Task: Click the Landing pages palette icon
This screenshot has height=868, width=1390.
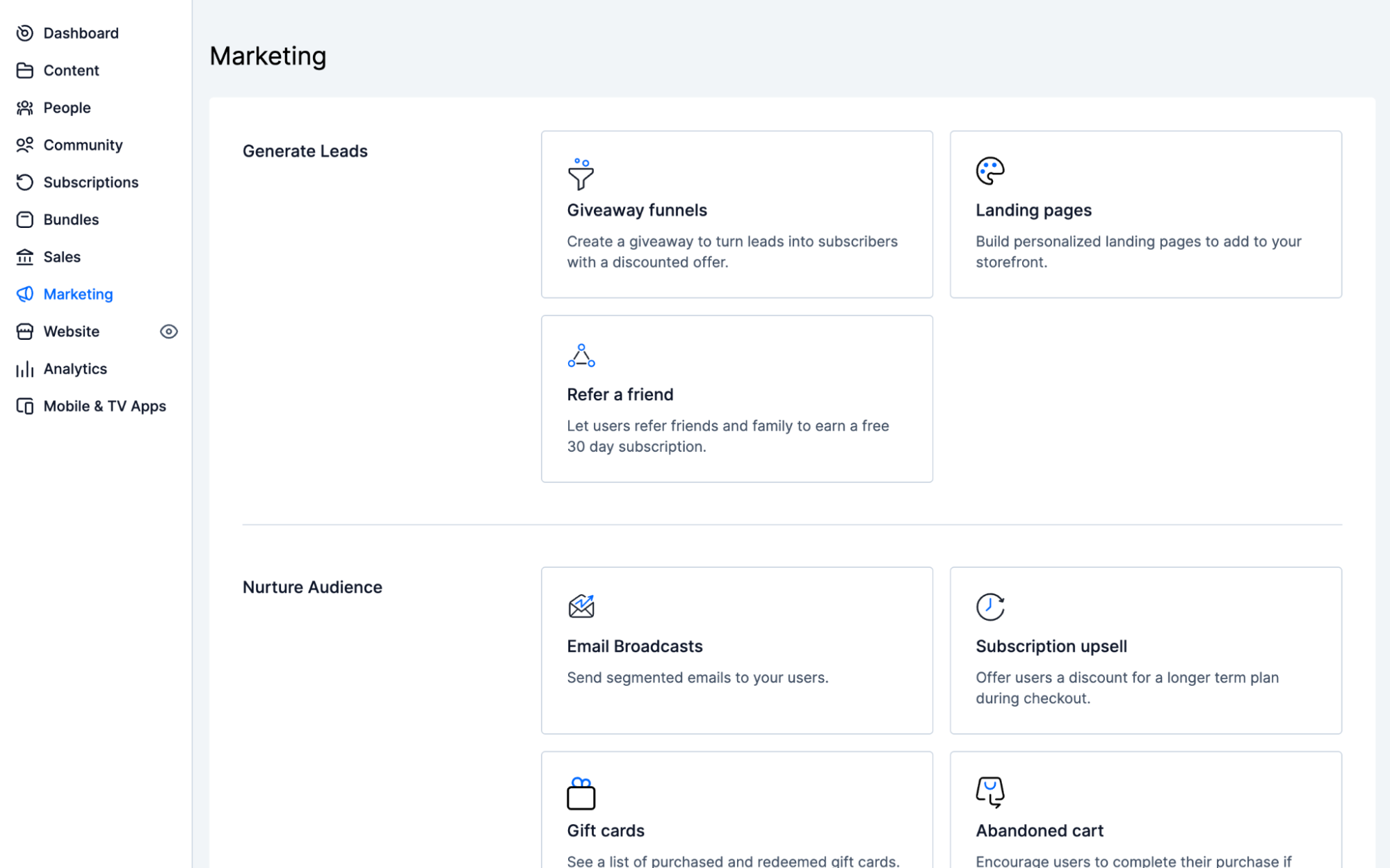Action: (989, 171)
